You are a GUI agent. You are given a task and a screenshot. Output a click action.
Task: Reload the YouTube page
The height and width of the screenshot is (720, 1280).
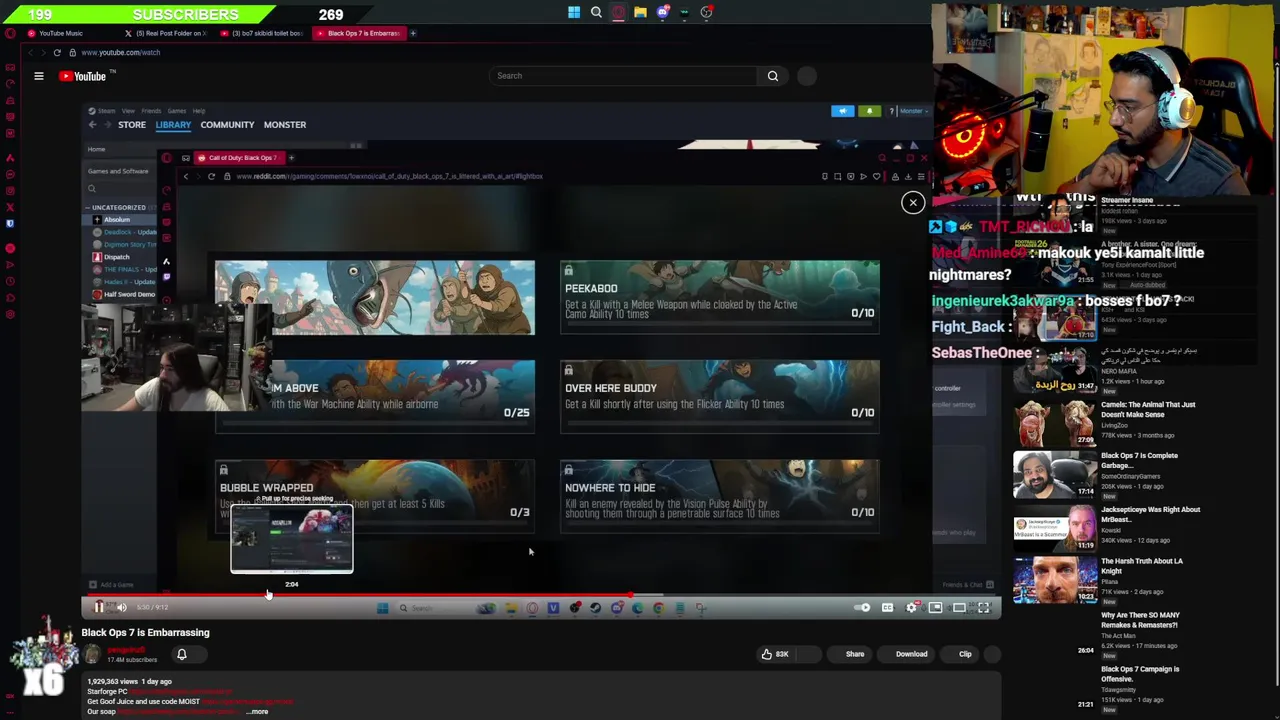pos(57,52)
